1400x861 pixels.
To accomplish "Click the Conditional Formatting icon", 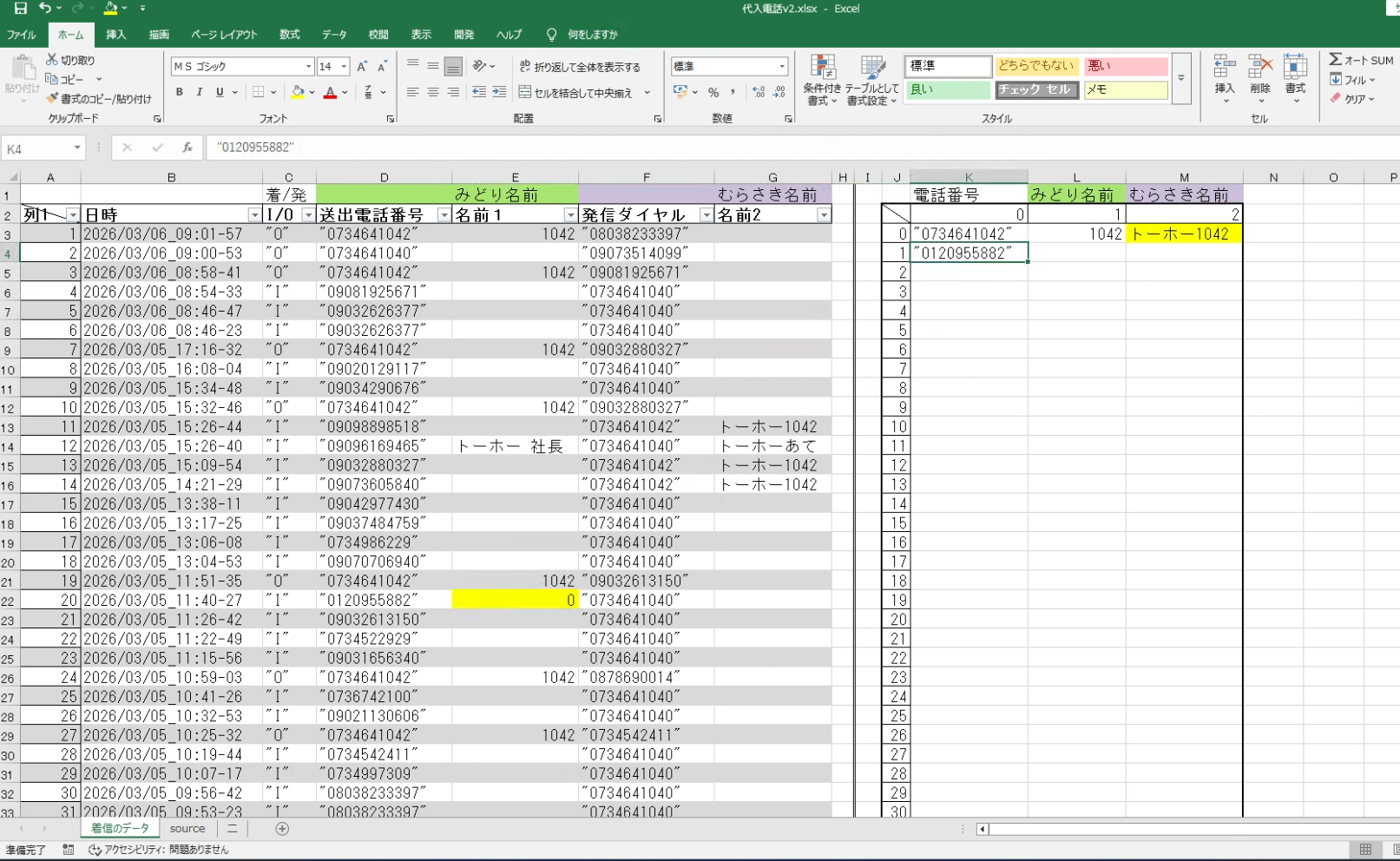I will 822,68.
